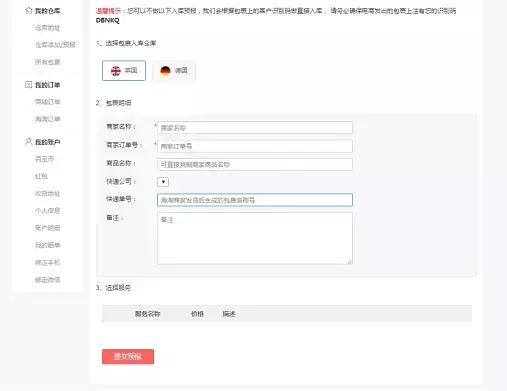
Task: Open 海淘订单 in the sidebar
Action: point(48,119)
